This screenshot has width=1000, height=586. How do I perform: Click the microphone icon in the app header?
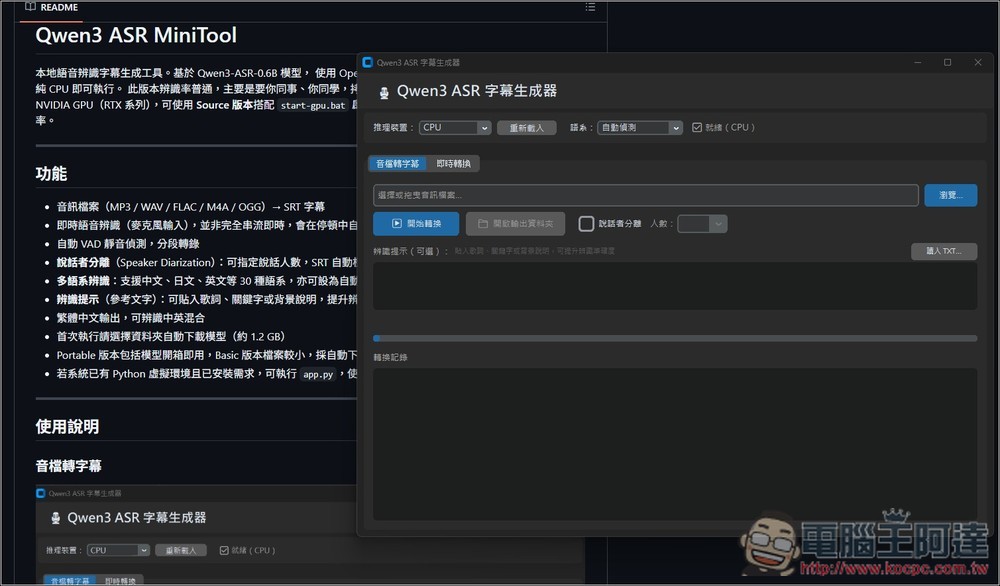pyautogui.click(x=384, y=90)
